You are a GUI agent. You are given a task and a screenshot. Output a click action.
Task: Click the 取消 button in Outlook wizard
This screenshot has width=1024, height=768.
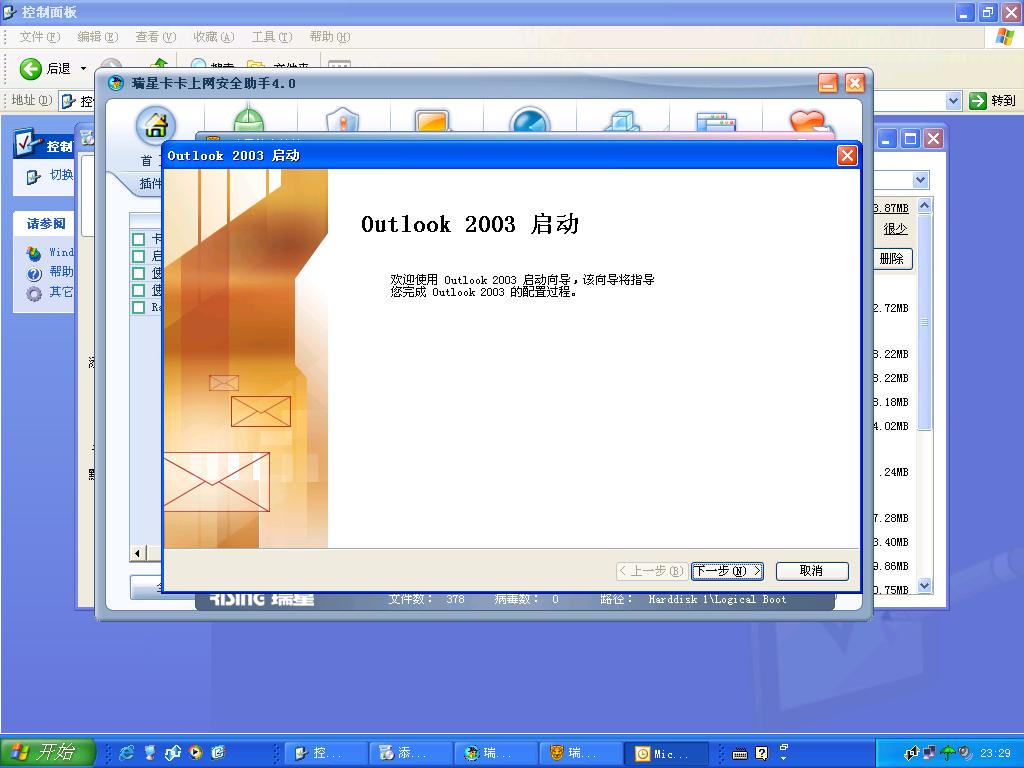812,571
